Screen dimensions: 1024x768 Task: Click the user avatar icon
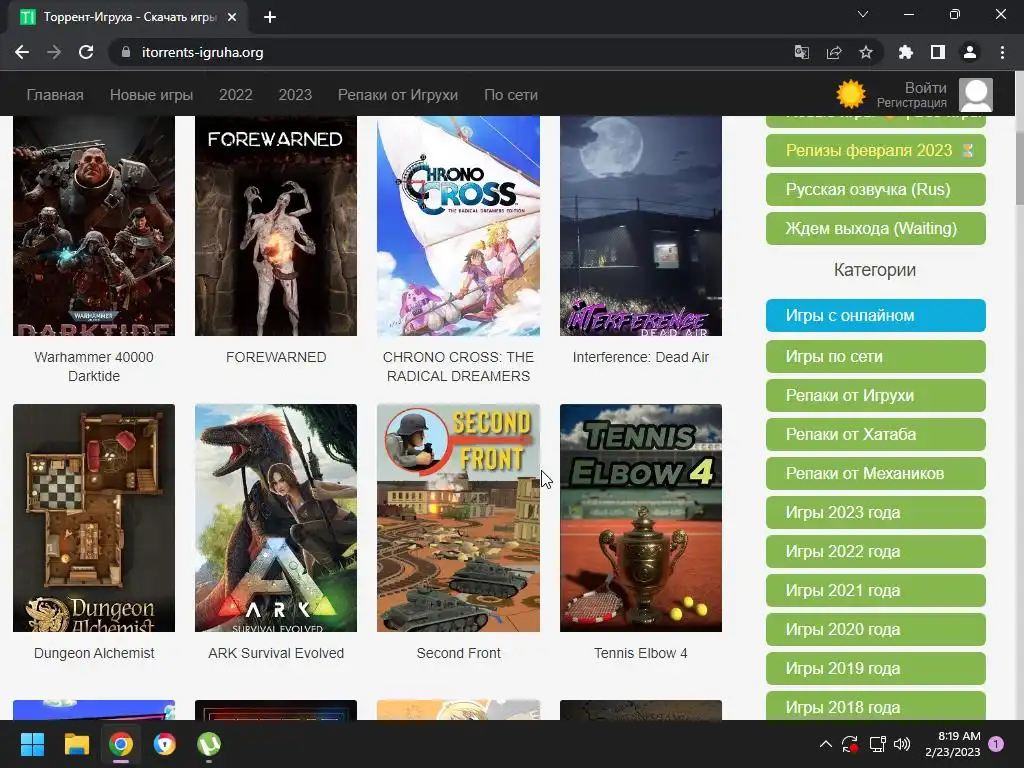pyautogui.click(x=976, y=95)
